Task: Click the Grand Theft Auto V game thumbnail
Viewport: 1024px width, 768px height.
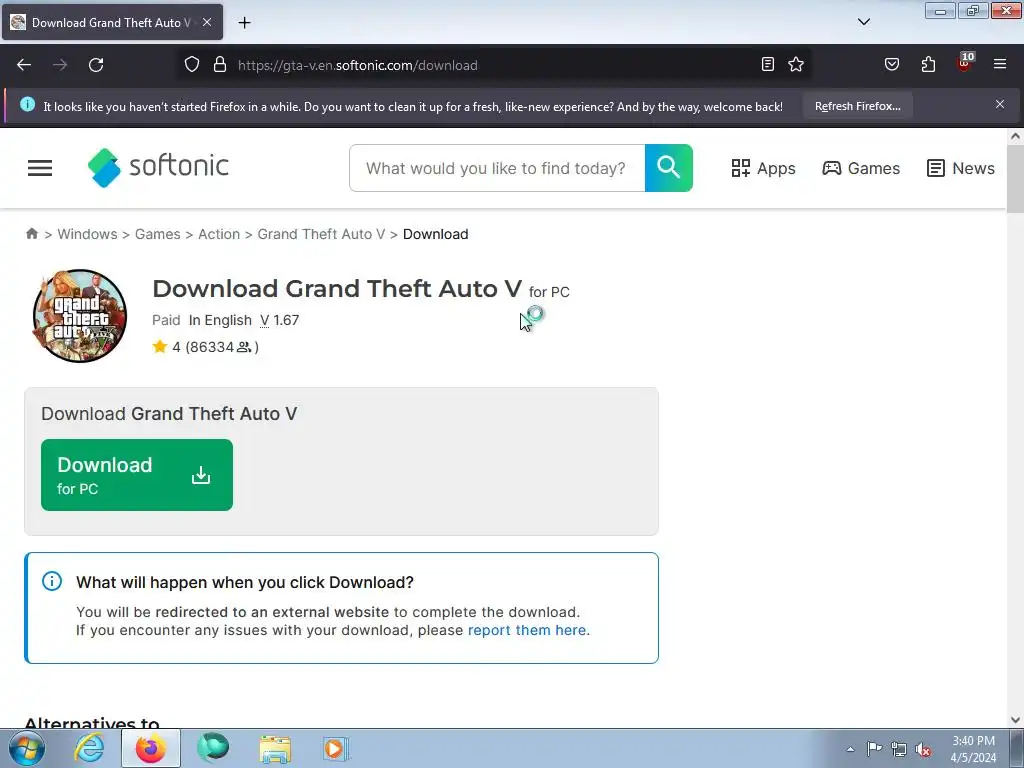Action: pos(80,316)
